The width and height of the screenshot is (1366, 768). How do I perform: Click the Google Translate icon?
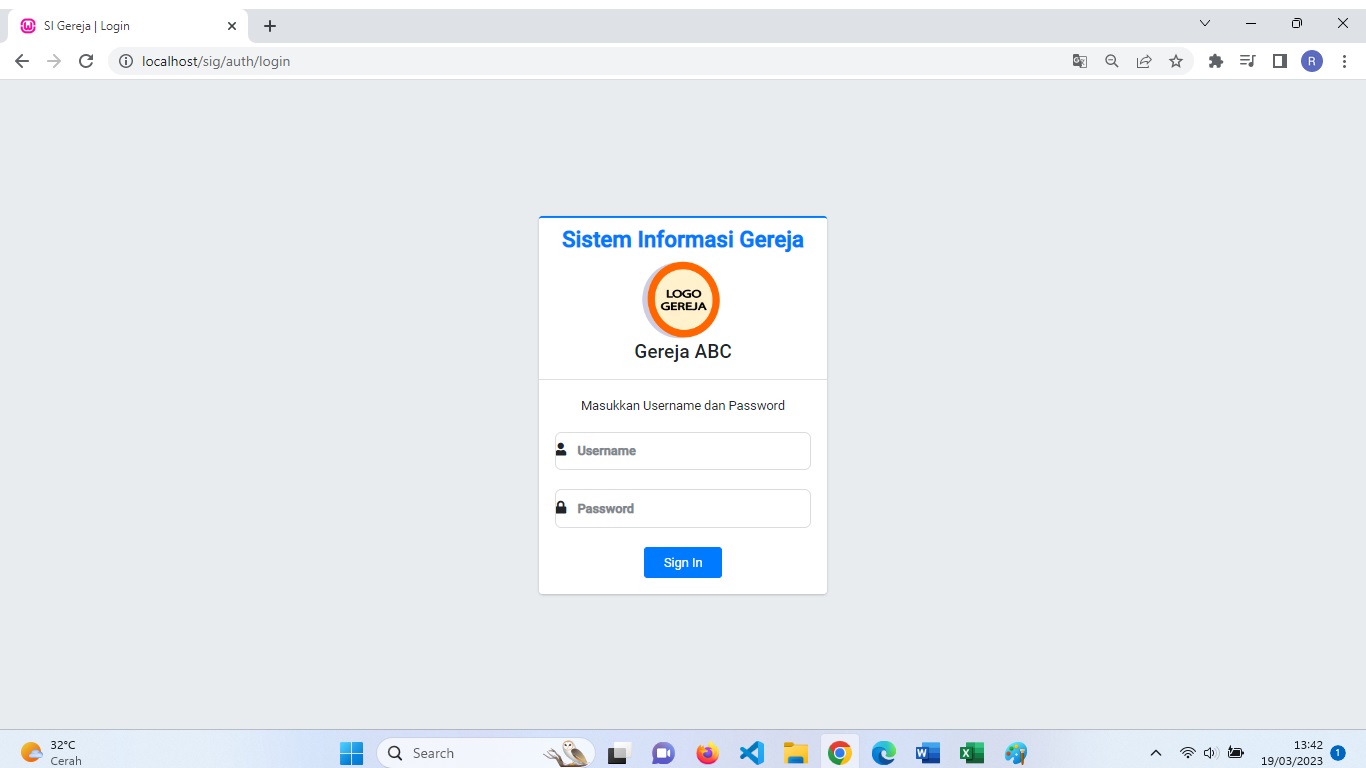pyautogui.click(x=1080, y=61)
